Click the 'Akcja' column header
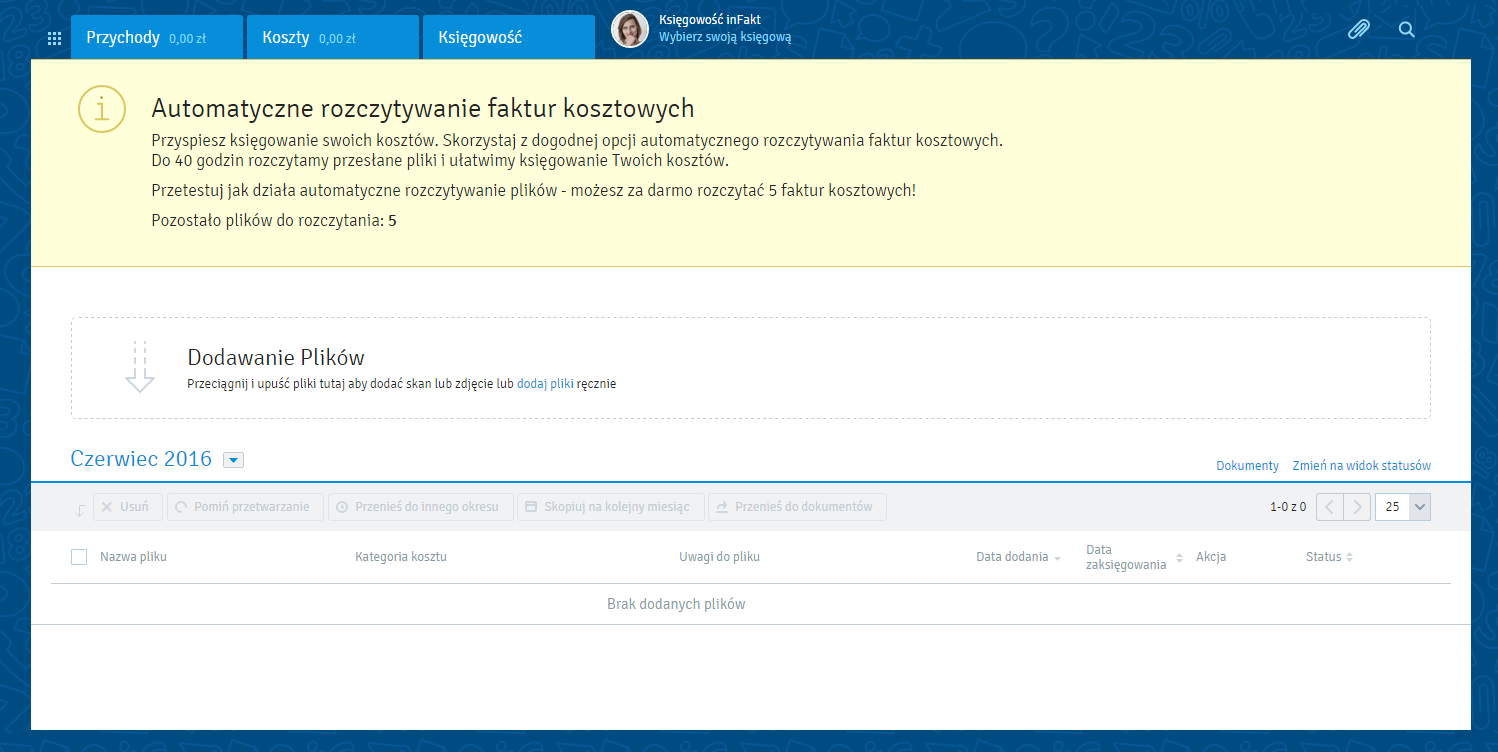 click(1211, 557)
